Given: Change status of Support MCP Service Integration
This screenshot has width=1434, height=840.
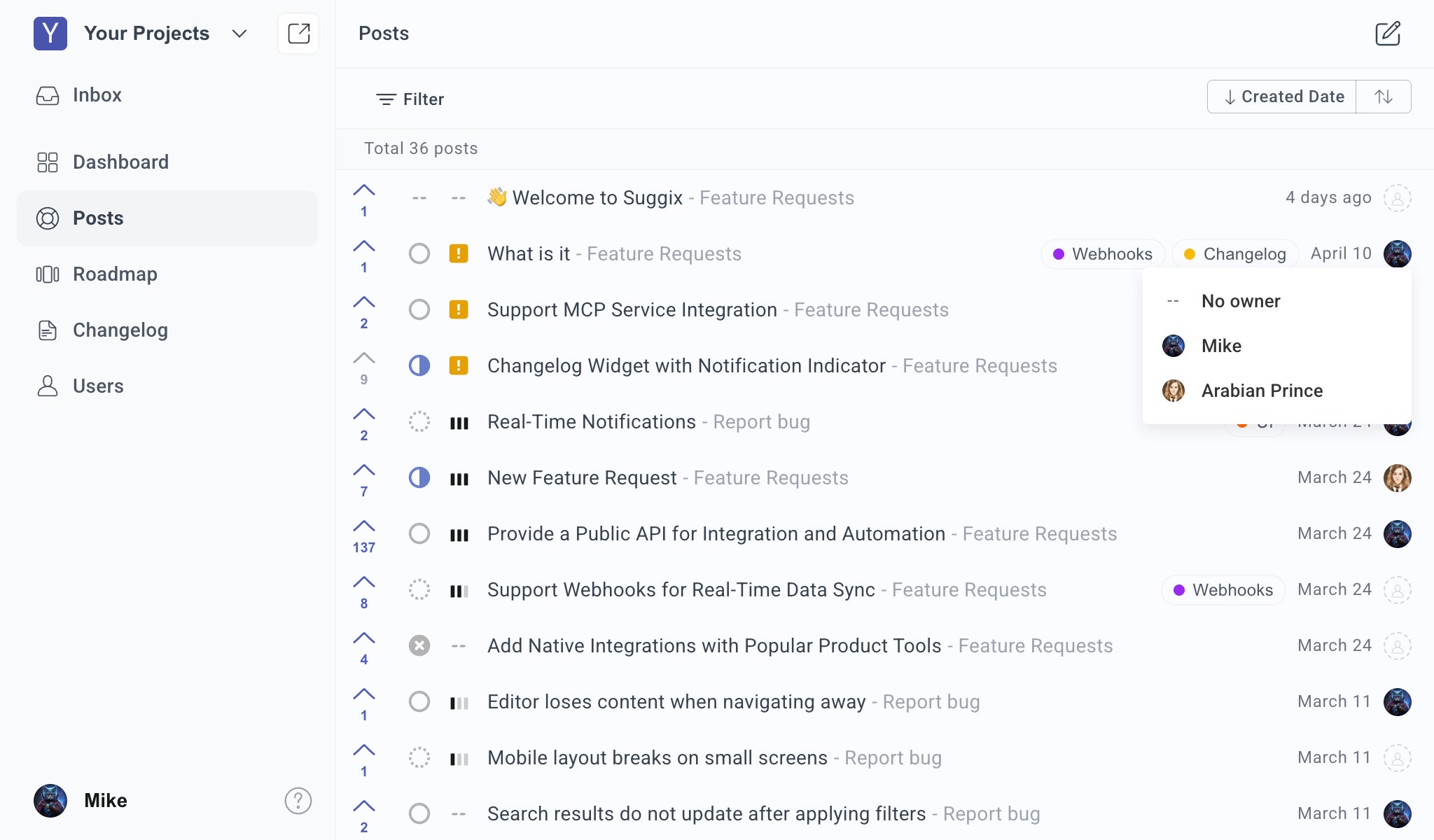Looking at the screenshot, I should (419, 309).
